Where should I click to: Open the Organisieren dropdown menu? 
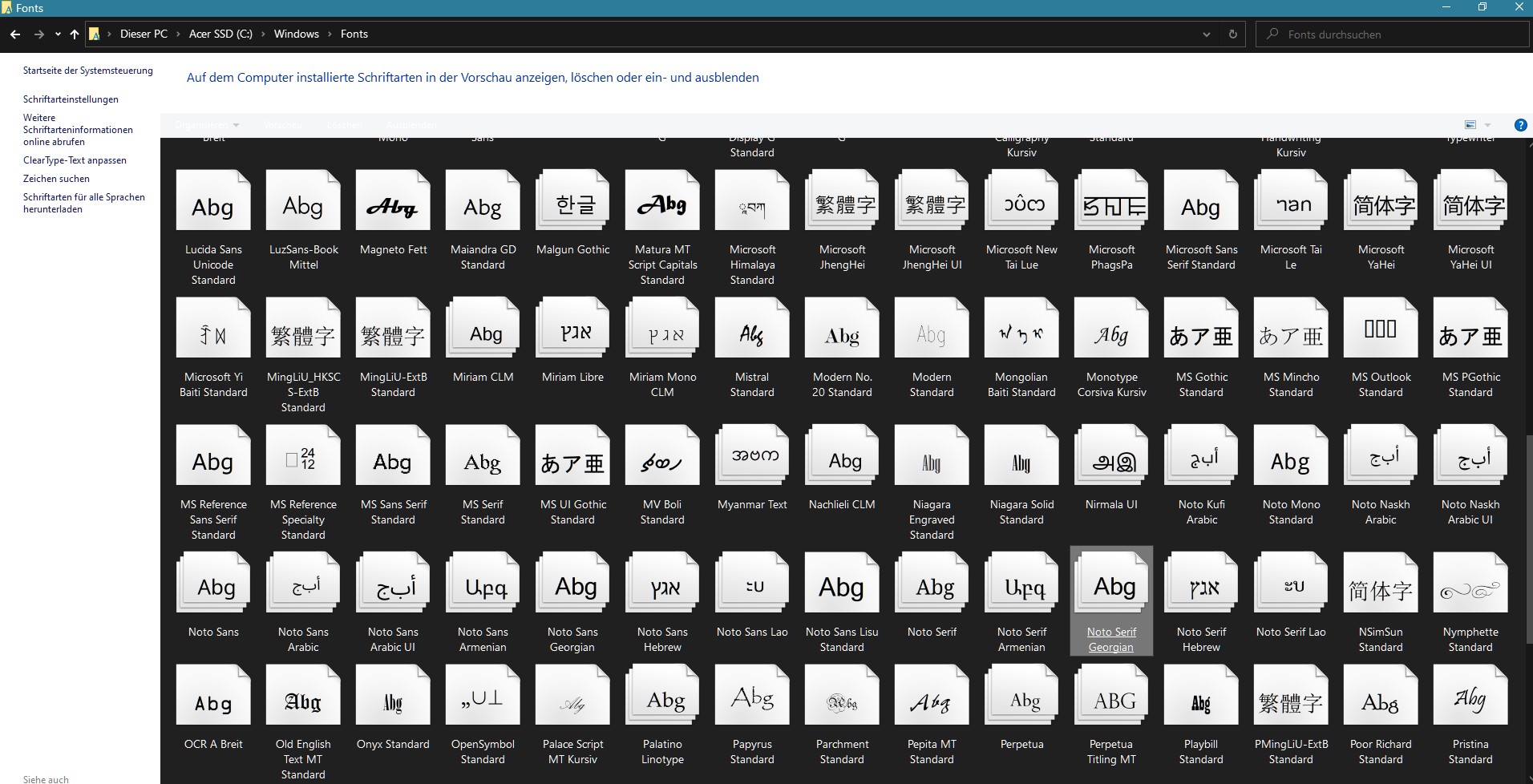point(207,125)
